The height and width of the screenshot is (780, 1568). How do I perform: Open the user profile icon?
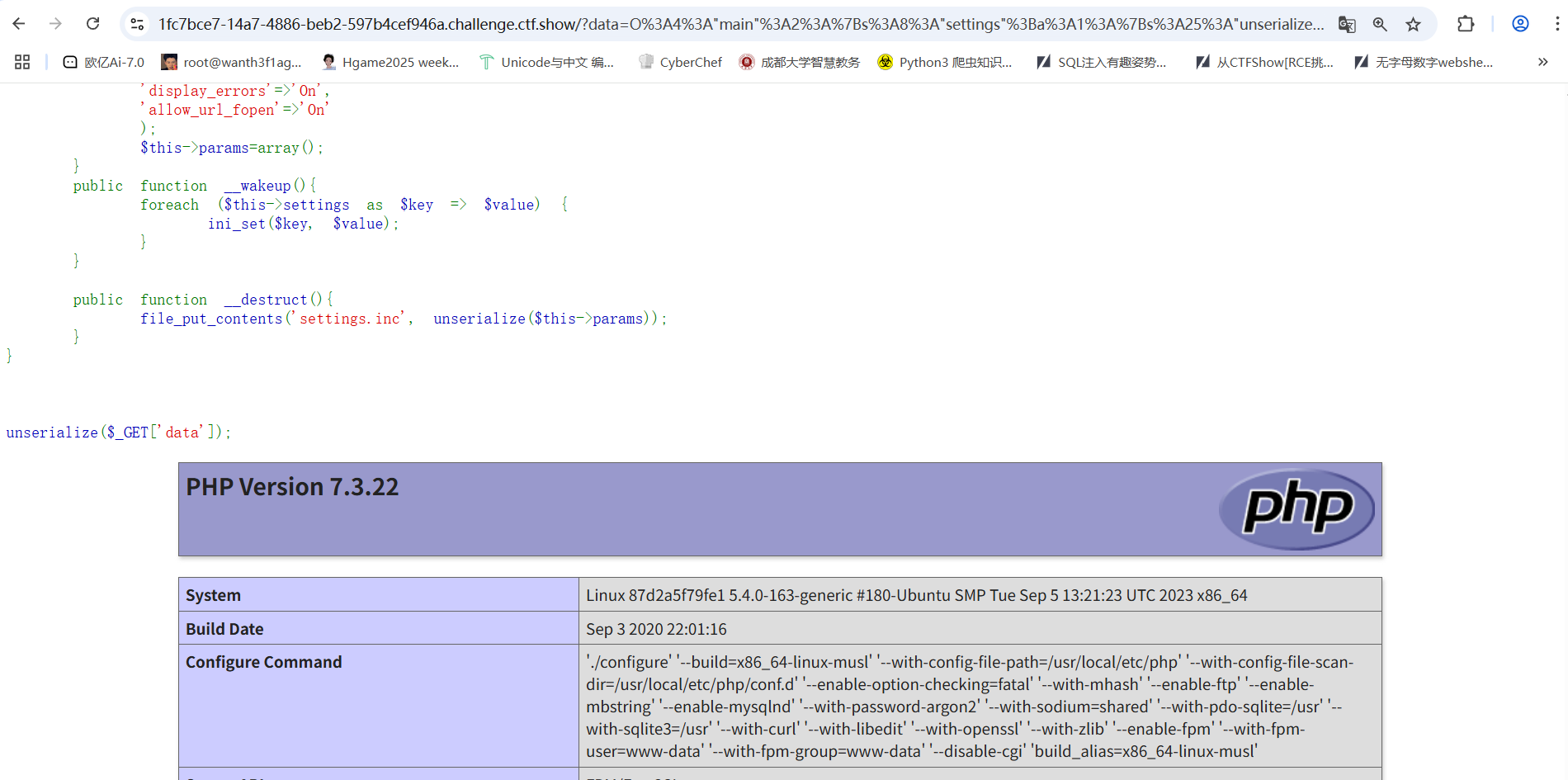pyautogui.click(x=1520, y=24)
